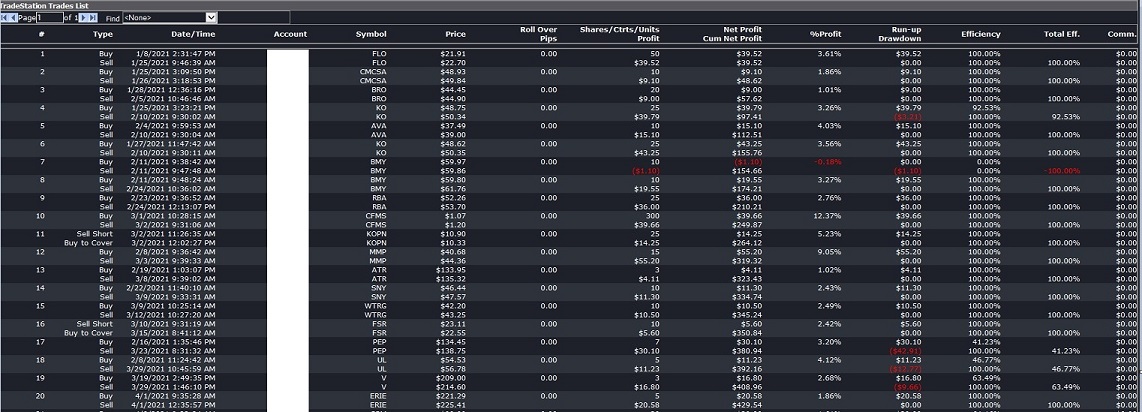Viewport: 1142px width, 412px height.
Task: Click the Symbol column header
Action: coord(371,34)
